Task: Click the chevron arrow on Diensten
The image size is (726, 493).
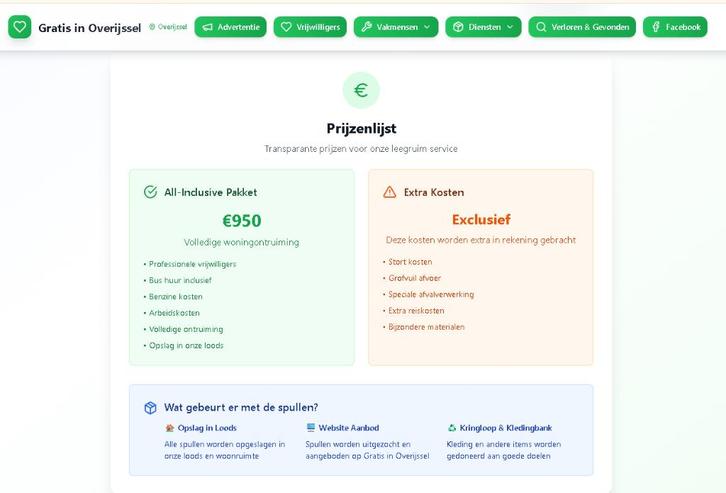Action: [x=509, y=27]
